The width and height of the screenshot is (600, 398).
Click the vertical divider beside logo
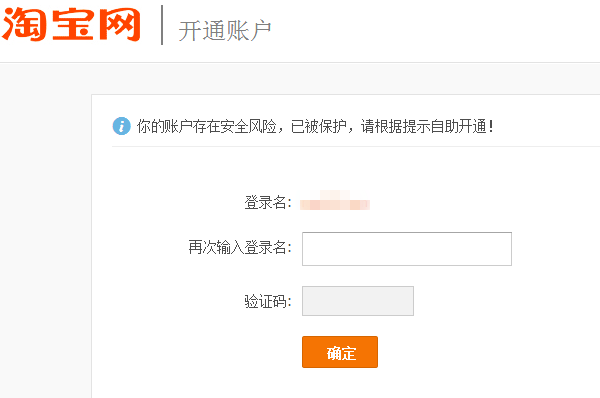[162, 25]
